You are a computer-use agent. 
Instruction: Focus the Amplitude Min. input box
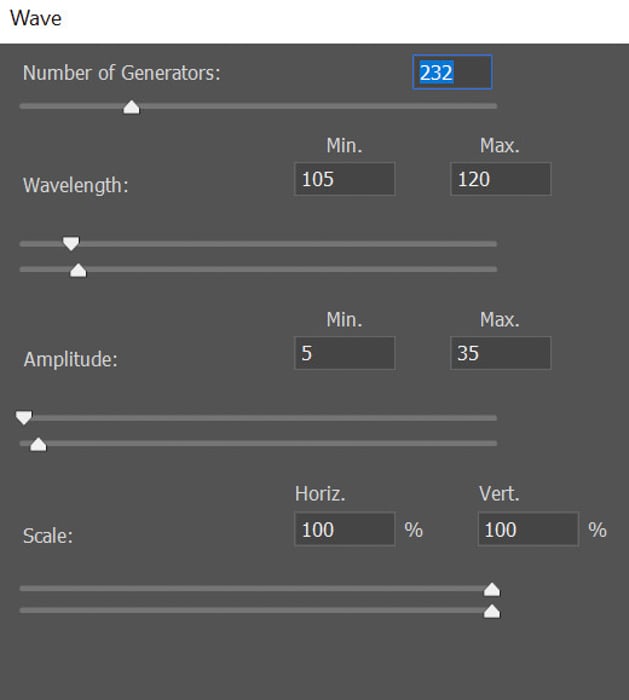pos(345,354)
